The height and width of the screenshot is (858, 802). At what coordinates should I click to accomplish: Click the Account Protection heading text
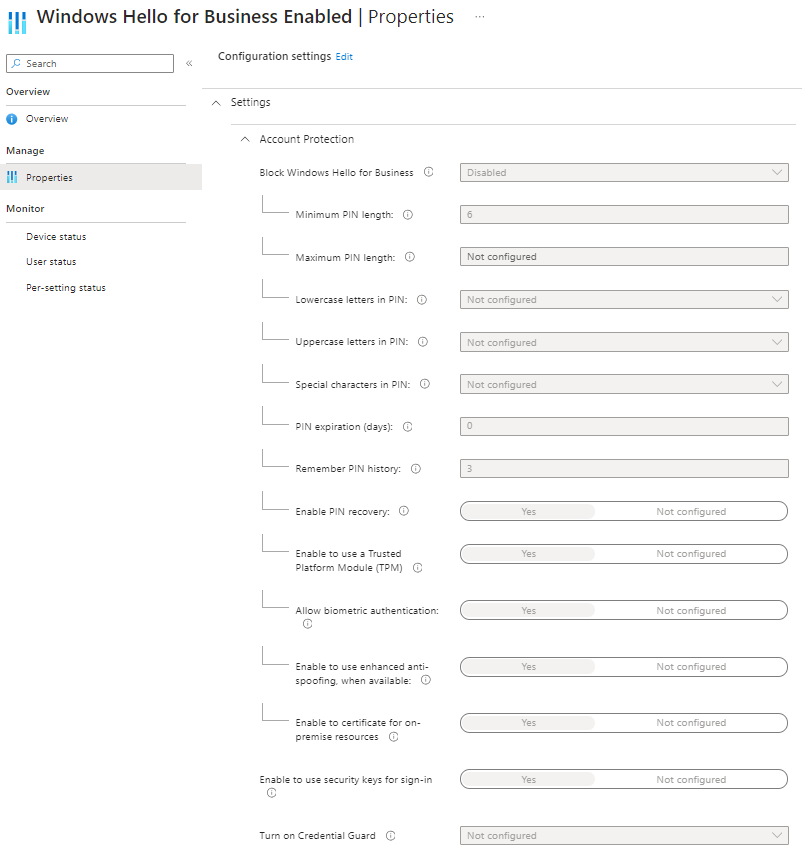point(307,139)
